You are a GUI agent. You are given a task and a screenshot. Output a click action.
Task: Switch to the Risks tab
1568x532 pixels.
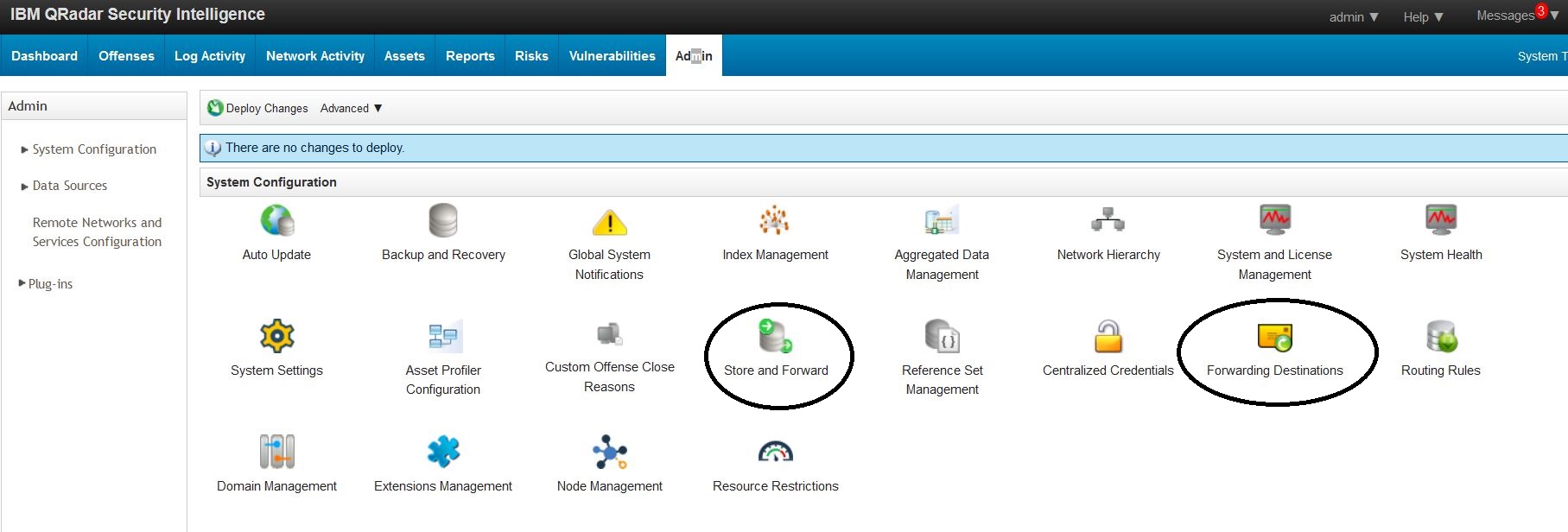pyautogui.click(x=531, y=55)
